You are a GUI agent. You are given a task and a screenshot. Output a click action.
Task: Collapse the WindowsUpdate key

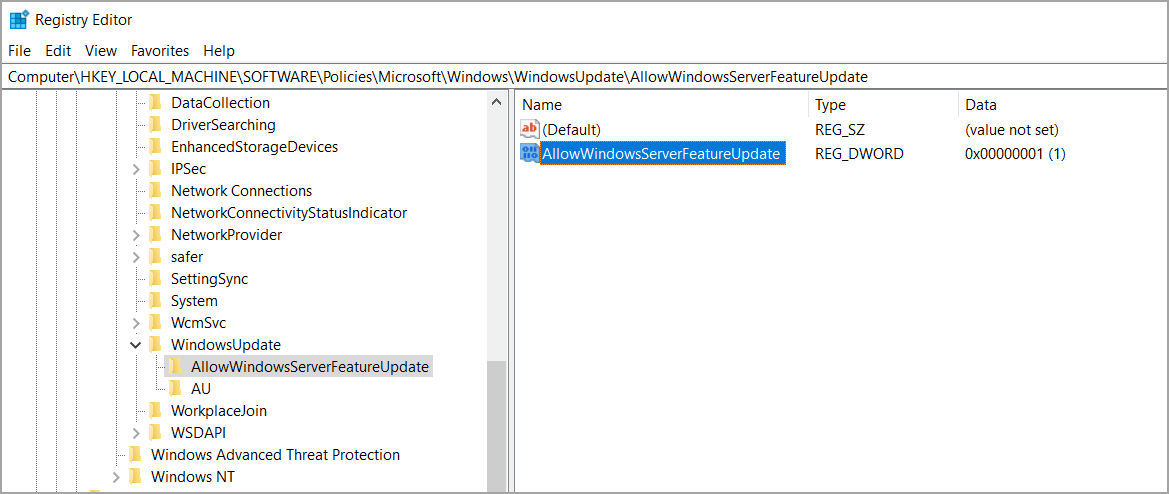point(136,344)
